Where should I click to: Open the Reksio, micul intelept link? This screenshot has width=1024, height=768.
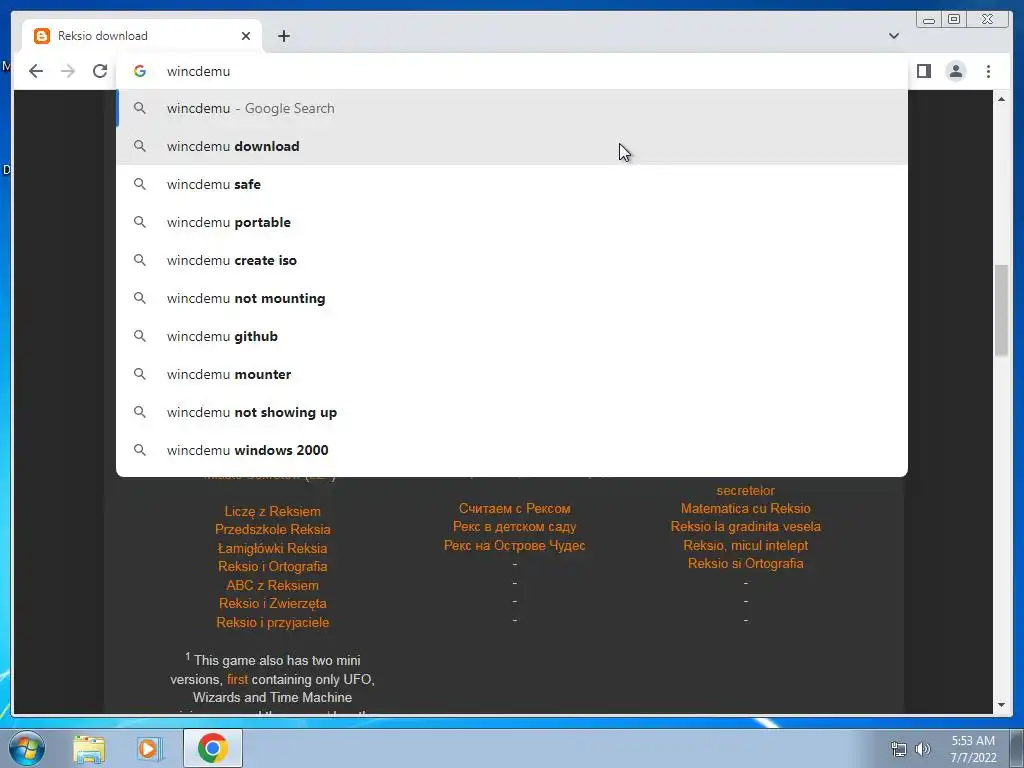745,545
